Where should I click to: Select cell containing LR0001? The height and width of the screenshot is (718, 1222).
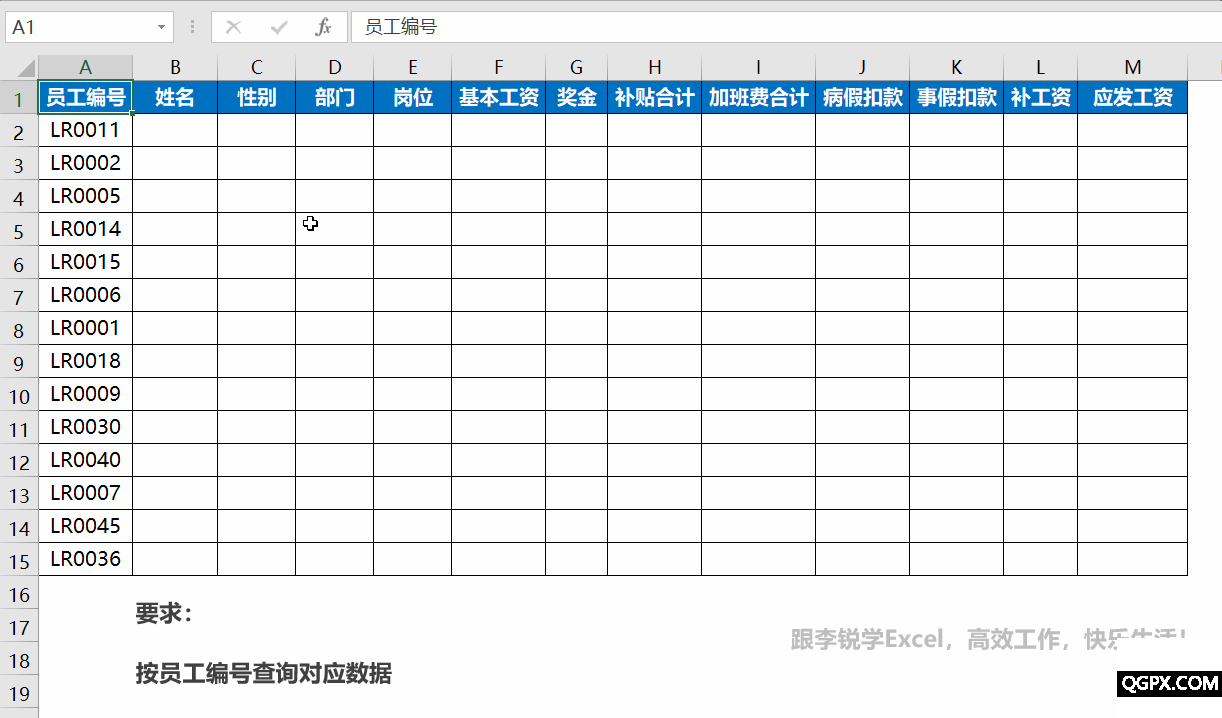coord(85,328)
